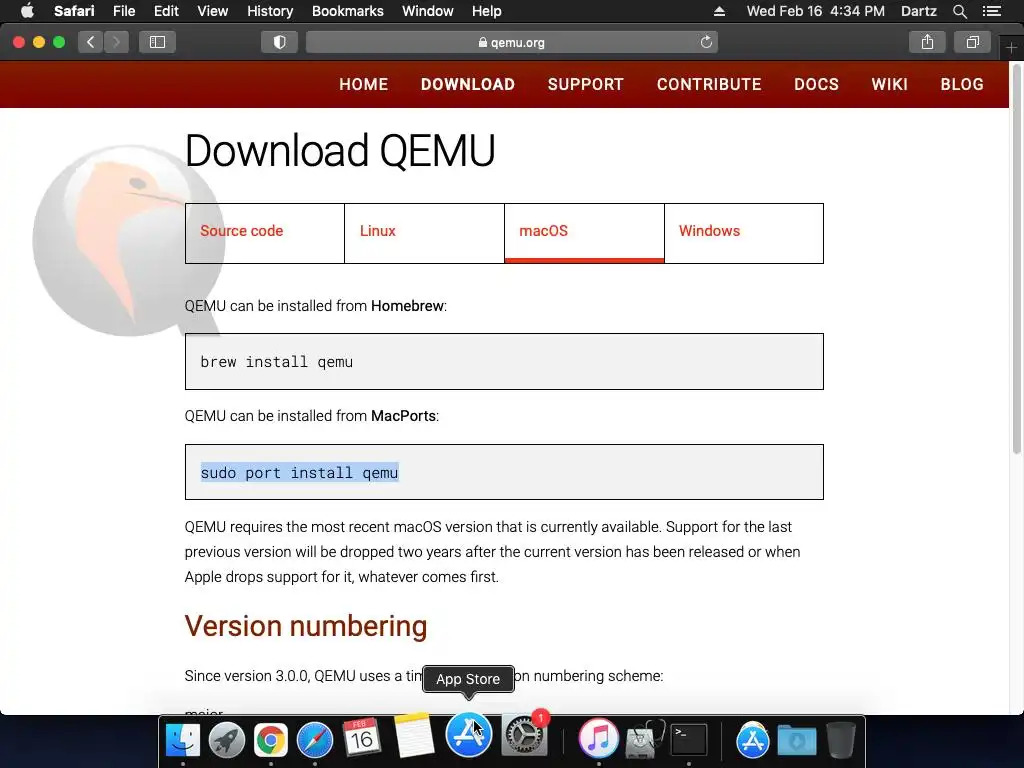Open the Bookmarks menu
The width and height of the screenshot is (1024, 768).
347,11
